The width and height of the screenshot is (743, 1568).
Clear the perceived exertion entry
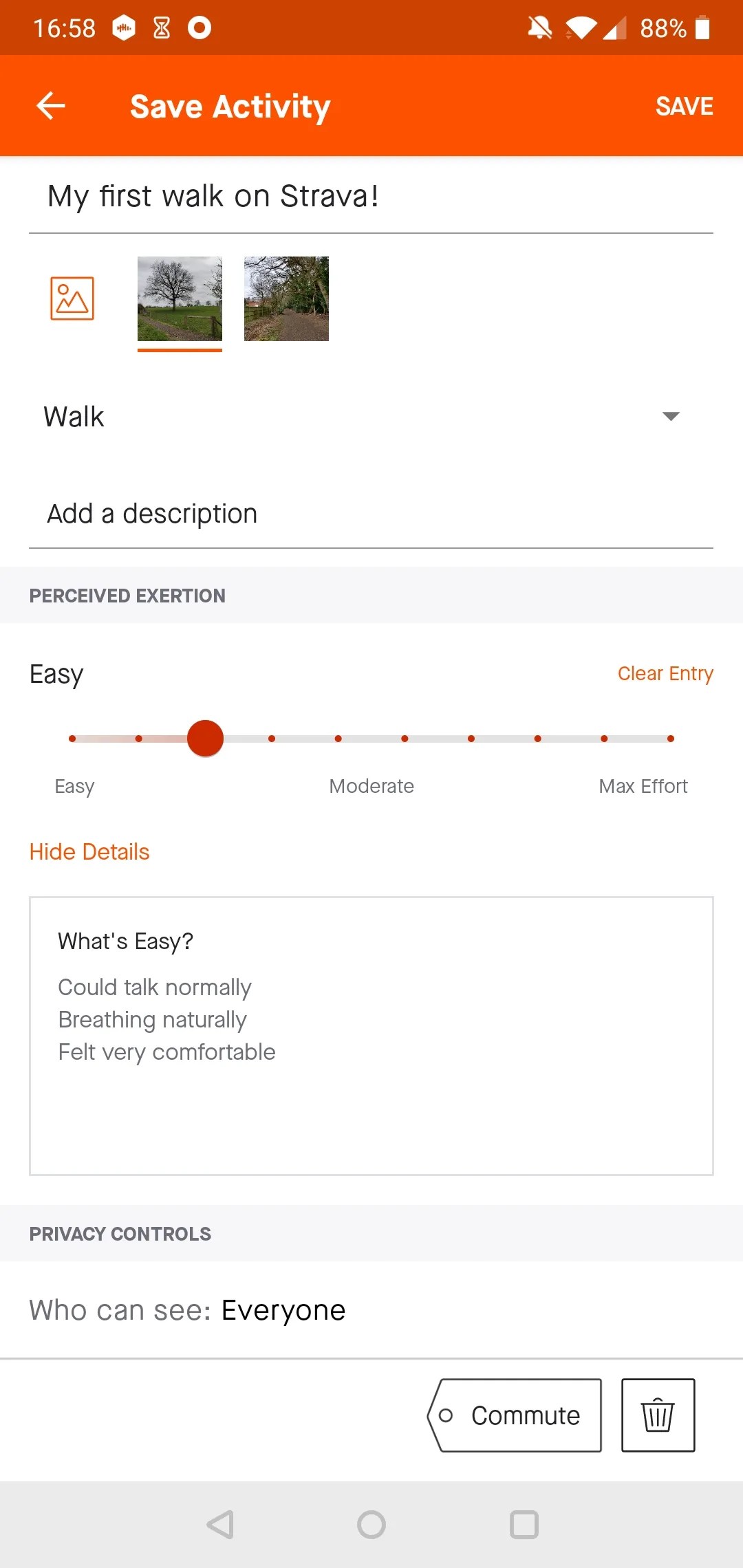pyautogui.click(x=665, y=673)
